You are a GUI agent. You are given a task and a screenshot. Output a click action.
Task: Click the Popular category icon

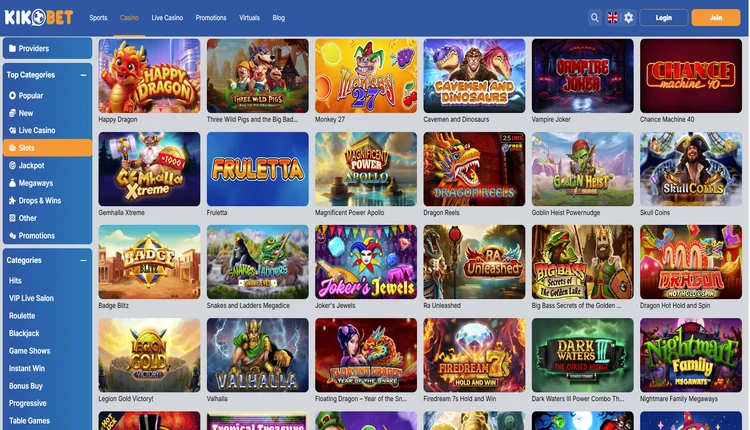point(12,96)
